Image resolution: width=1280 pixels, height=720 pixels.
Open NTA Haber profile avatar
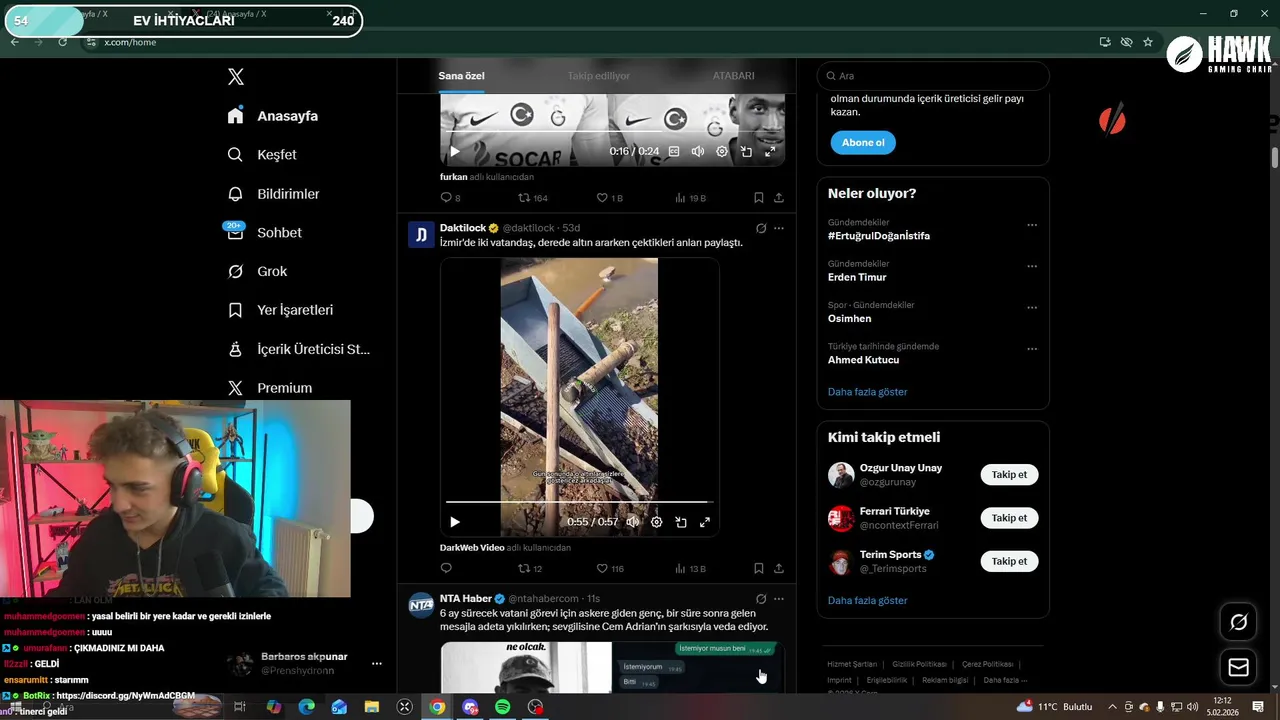tap(421, 605)
